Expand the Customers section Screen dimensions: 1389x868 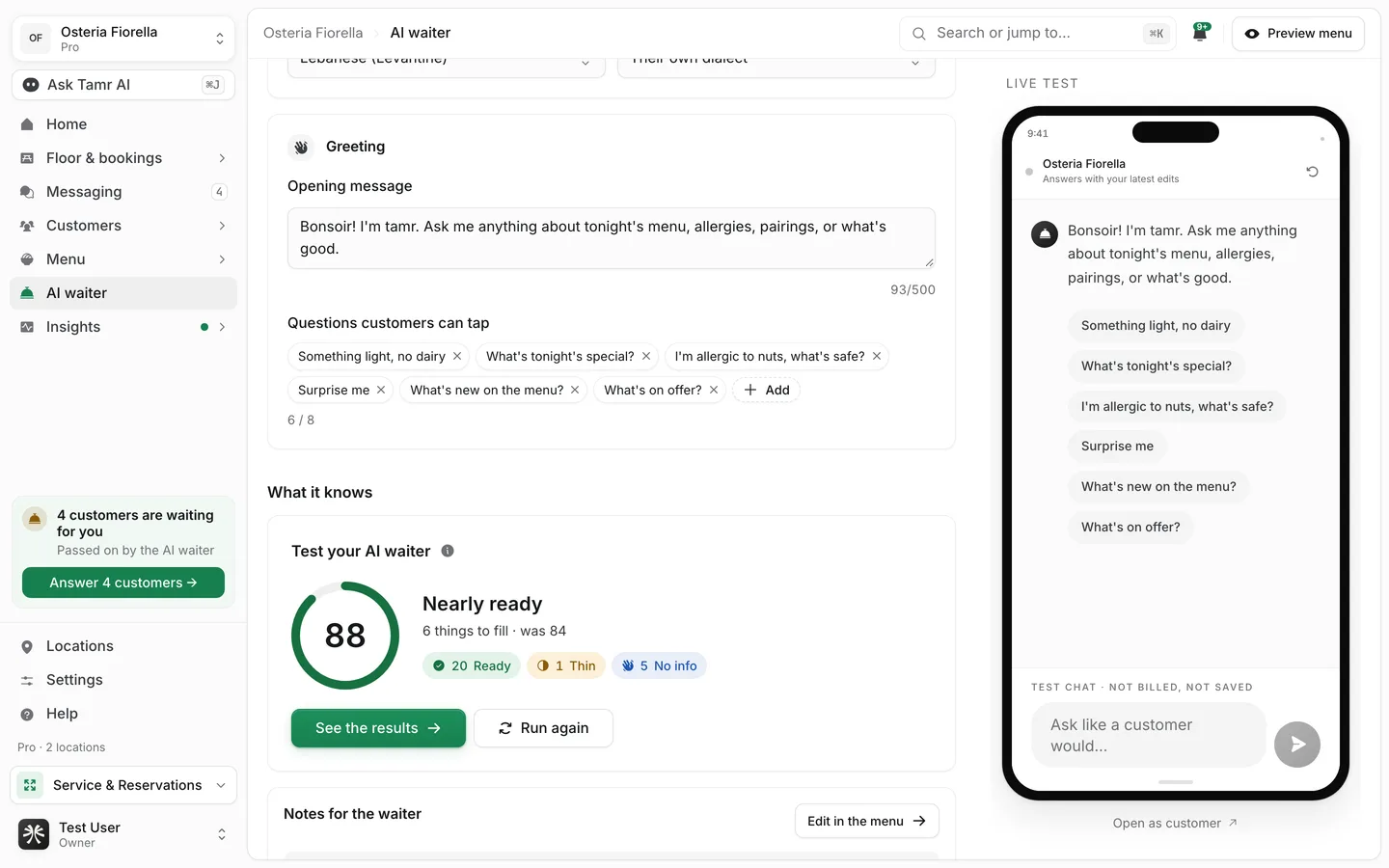(x=222, y=226)
